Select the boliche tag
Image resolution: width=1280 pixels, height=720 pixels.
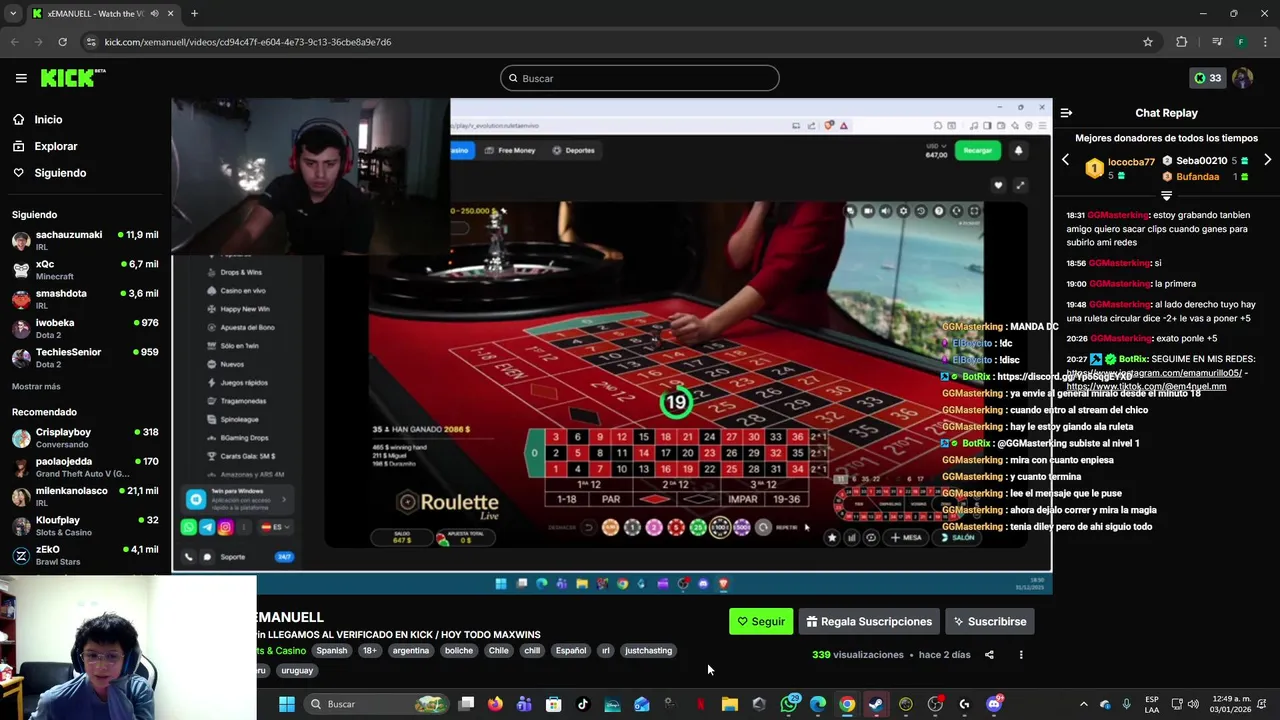pyautogui.click(x=459, y=650)
